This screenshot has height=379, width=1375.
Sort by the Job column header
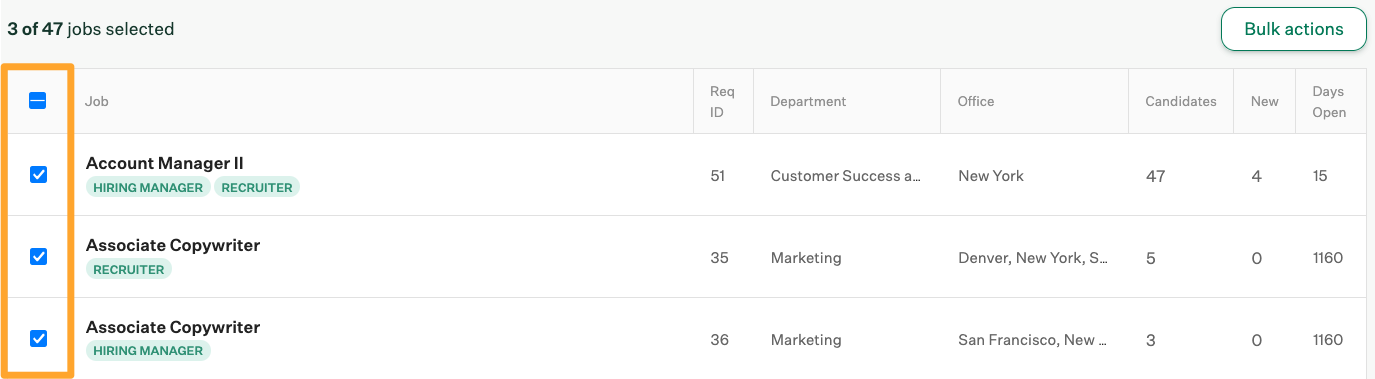click(x=97, y=101)
